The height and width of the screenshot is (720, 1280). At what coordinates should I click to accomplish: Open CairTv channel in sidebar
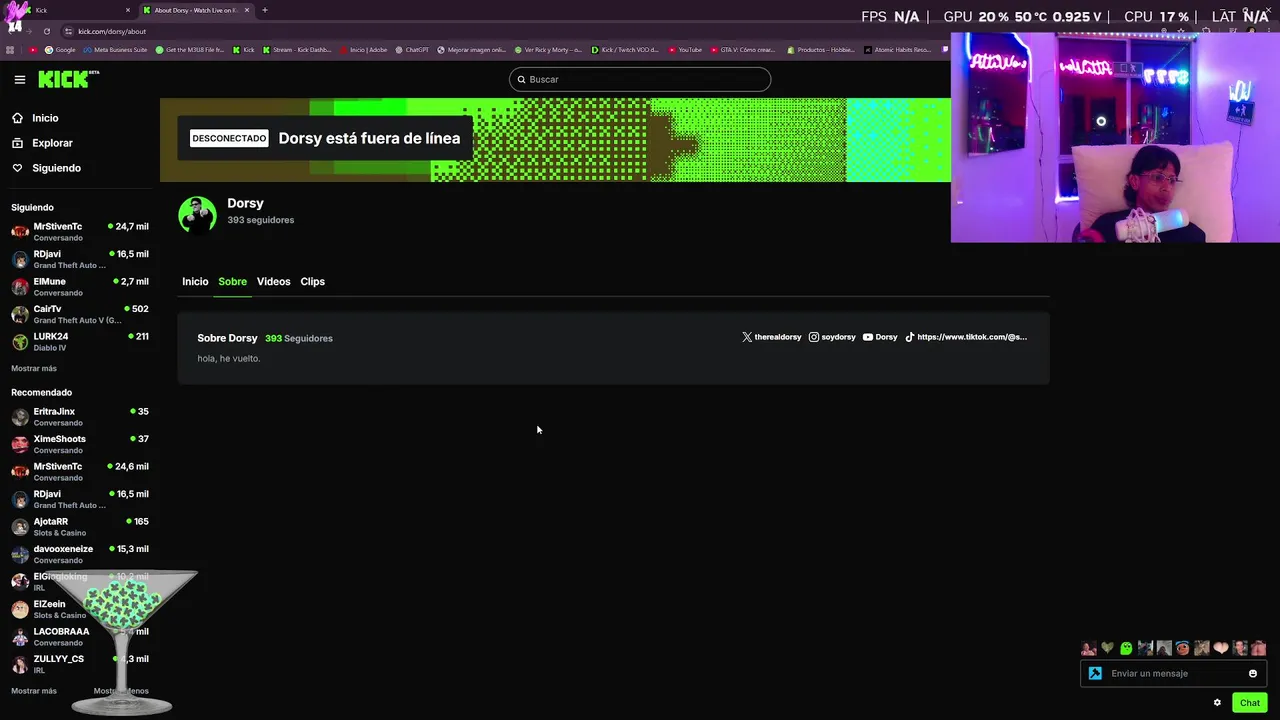pos(80,314)
